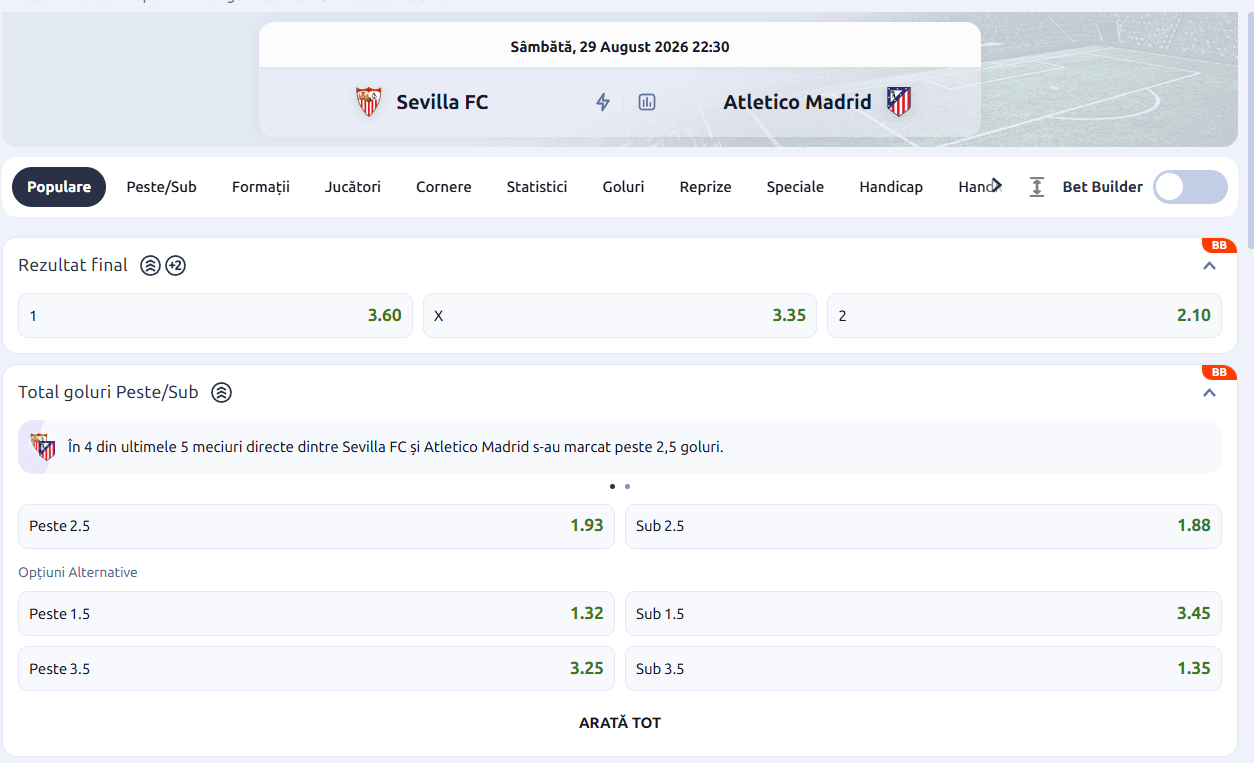This screenshot has width=1254, height=763.
Task: Click the icon beside Total goluri Peste/Sub
Action: 222,393
